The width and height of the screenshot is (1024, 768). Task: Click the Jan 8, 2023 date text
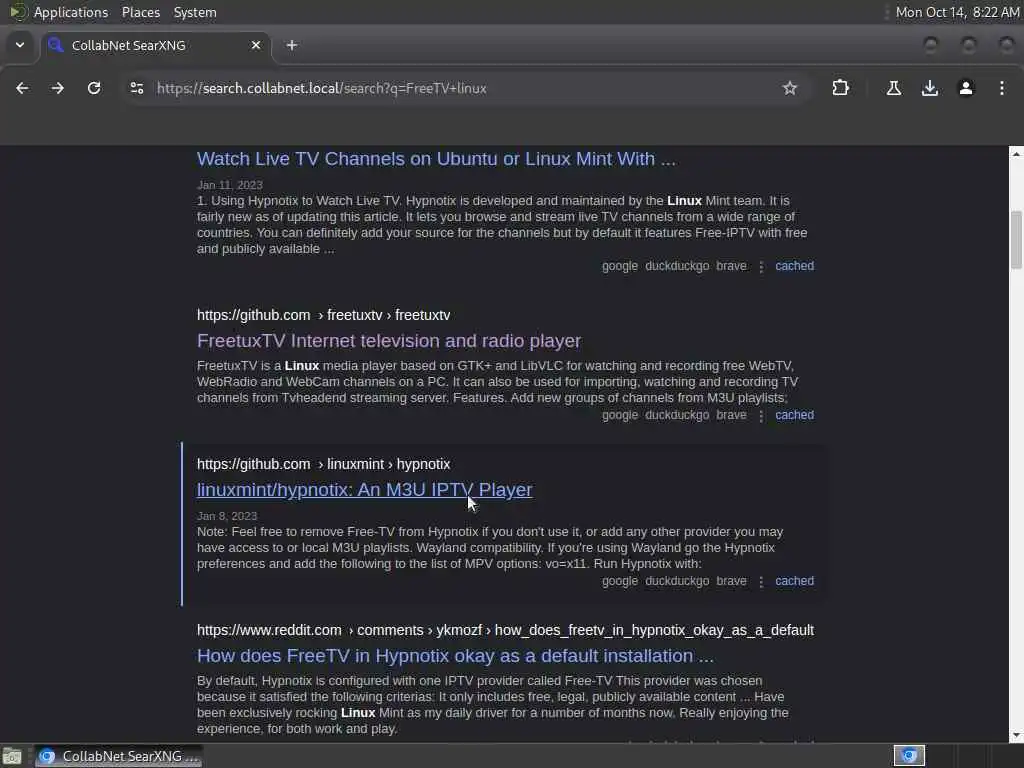pos(227,516)
